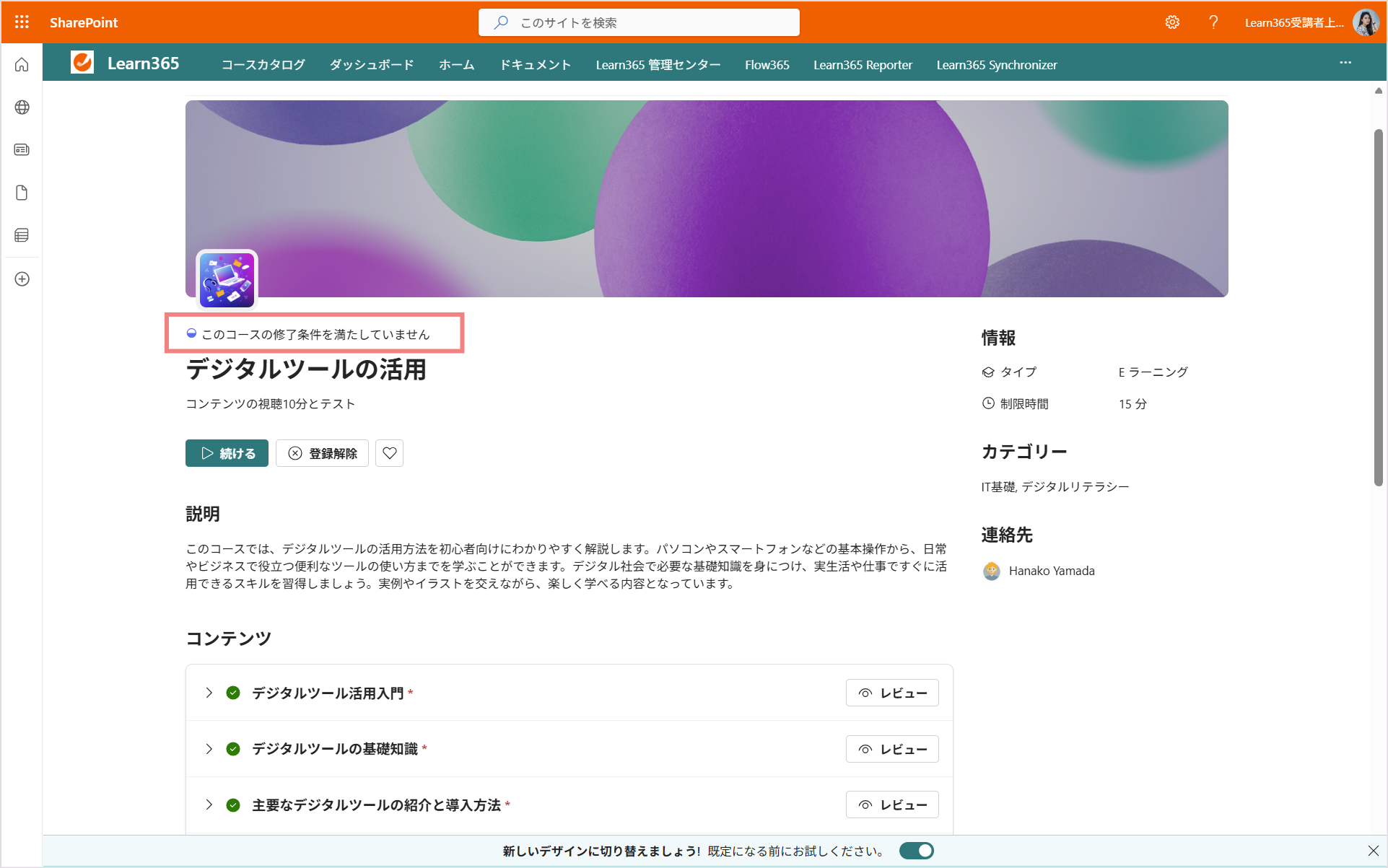Click the SharePoint title link
This screenshot has height=868, width=1388.
point(84,22)
